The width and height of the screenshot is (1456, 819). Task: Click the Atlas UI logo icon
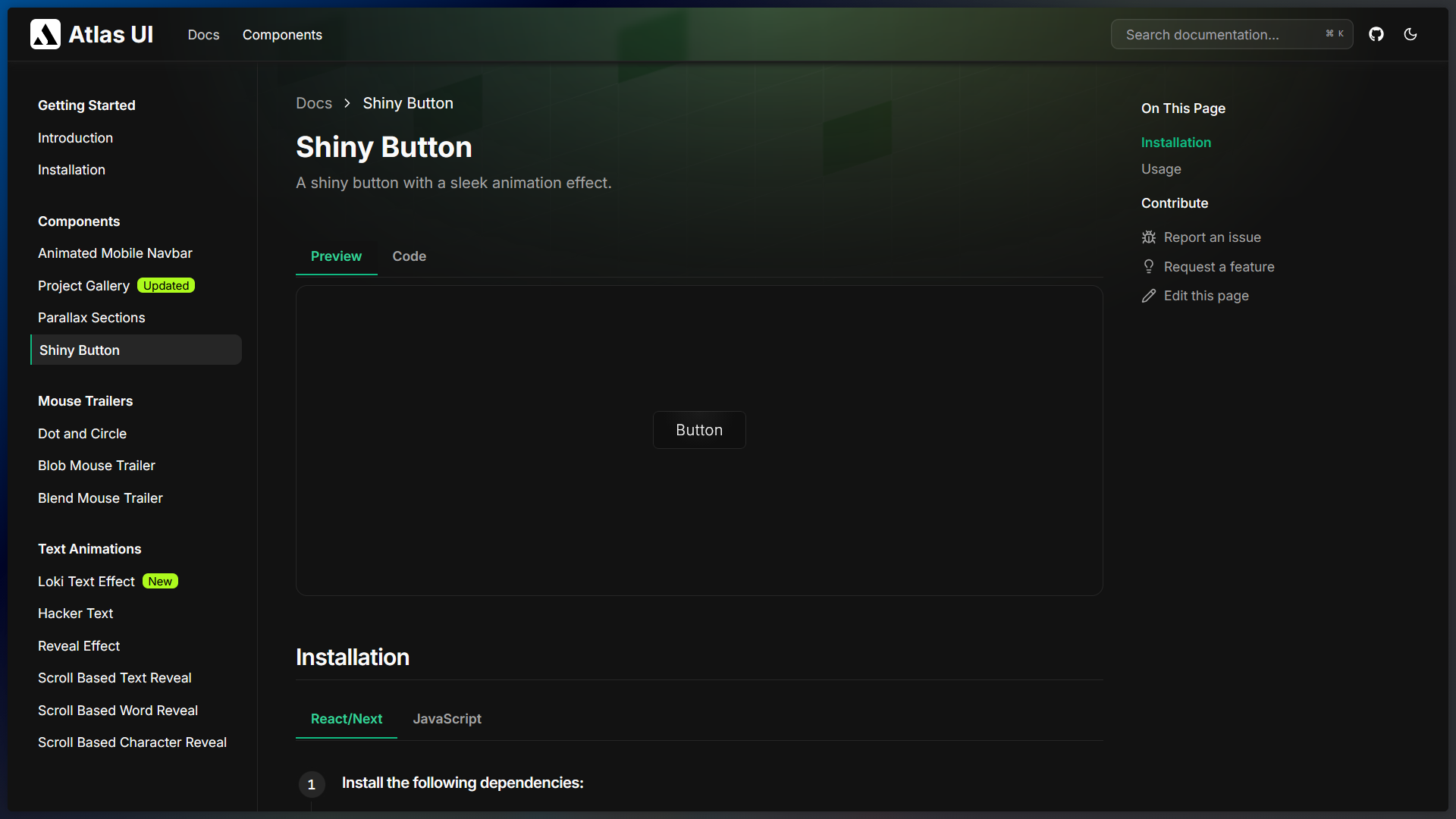45,34
